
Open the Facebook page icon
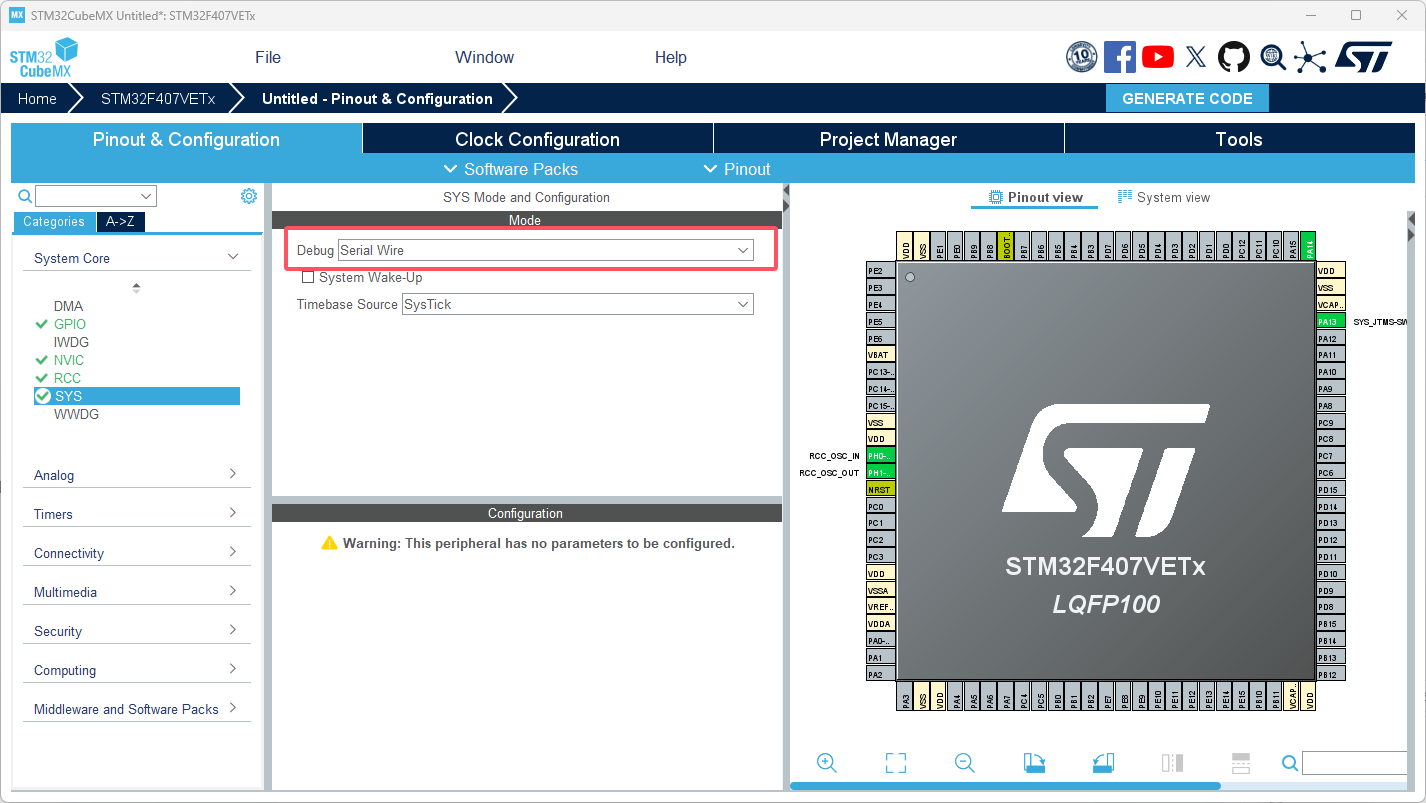coord(1119,57)
